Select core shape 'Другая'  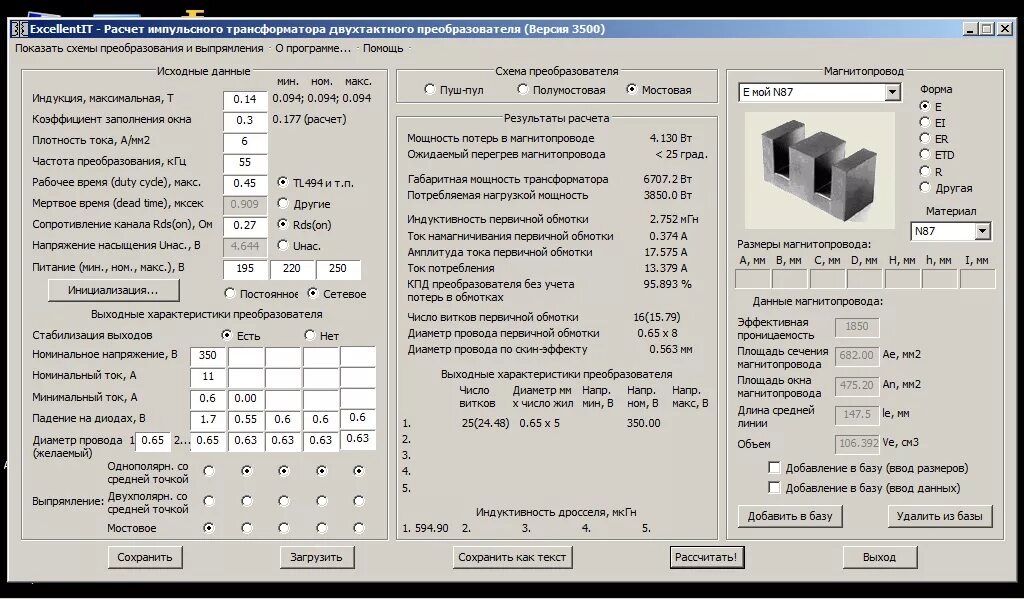pos(925,187)
